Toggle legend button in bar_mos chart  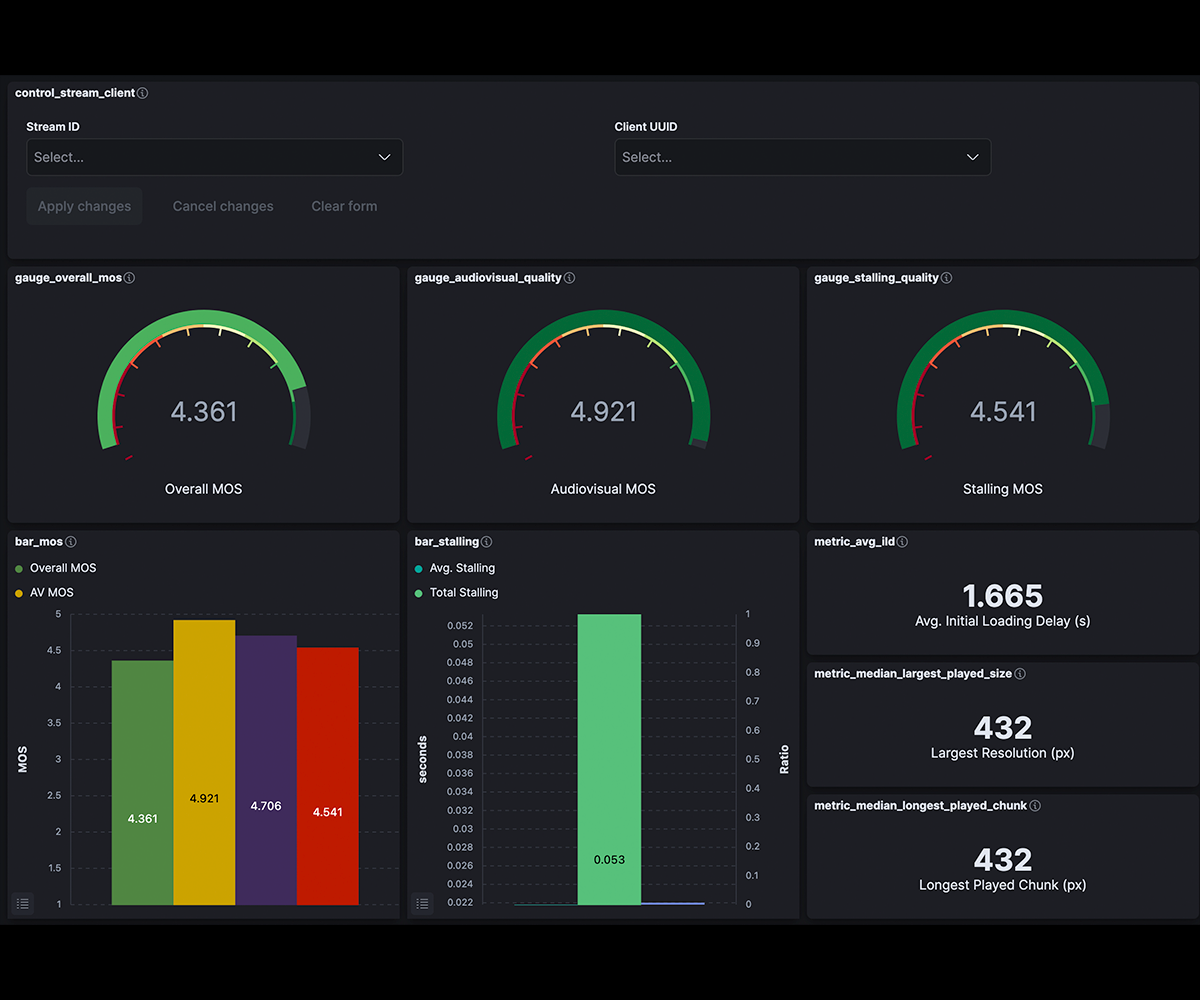pos(23,903)
